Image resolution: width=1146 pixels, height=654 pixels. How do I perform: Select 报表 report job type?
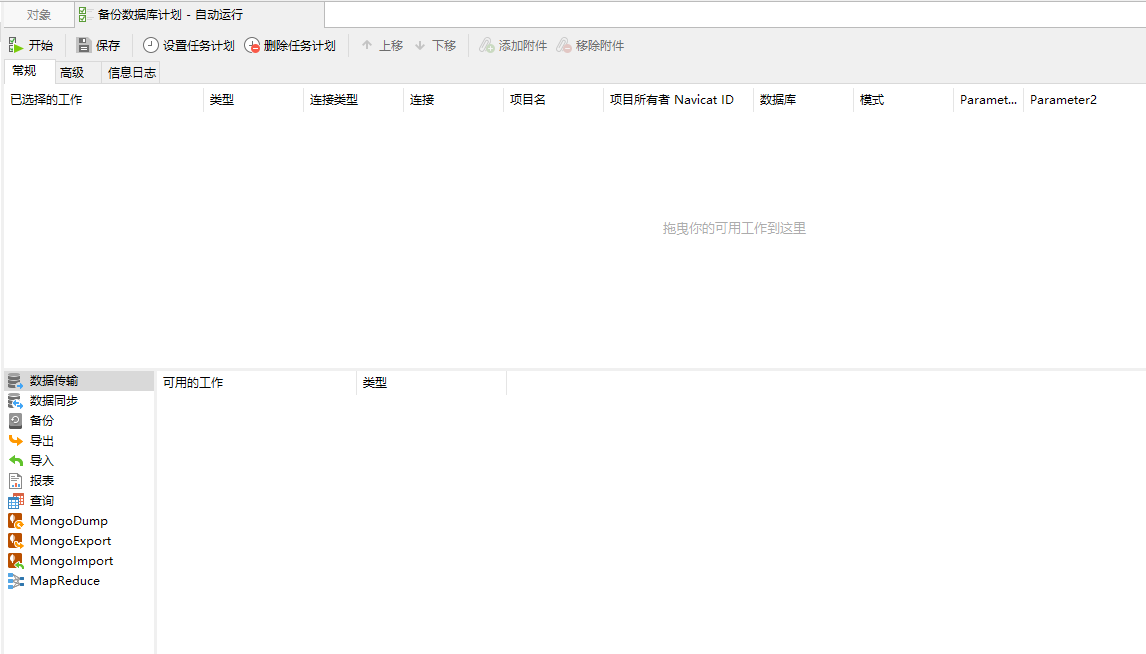[42, 481]
